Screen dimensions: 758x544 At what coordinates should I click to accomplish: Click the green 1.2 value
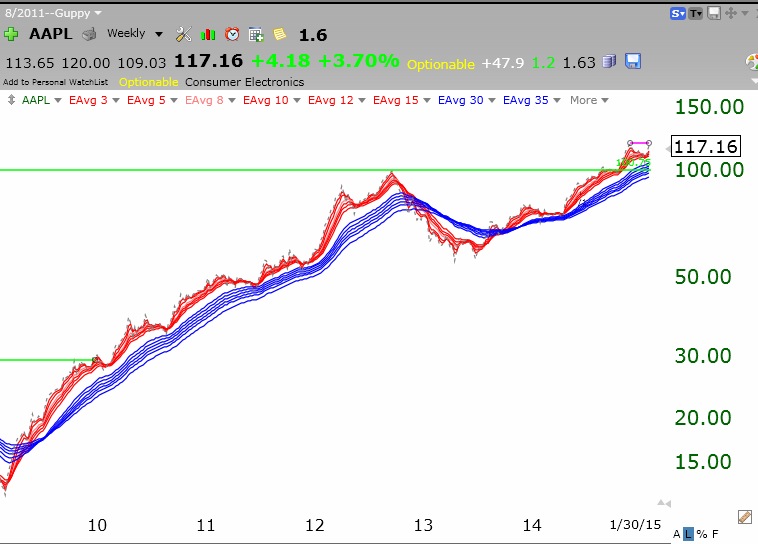(x=543, y=63)
